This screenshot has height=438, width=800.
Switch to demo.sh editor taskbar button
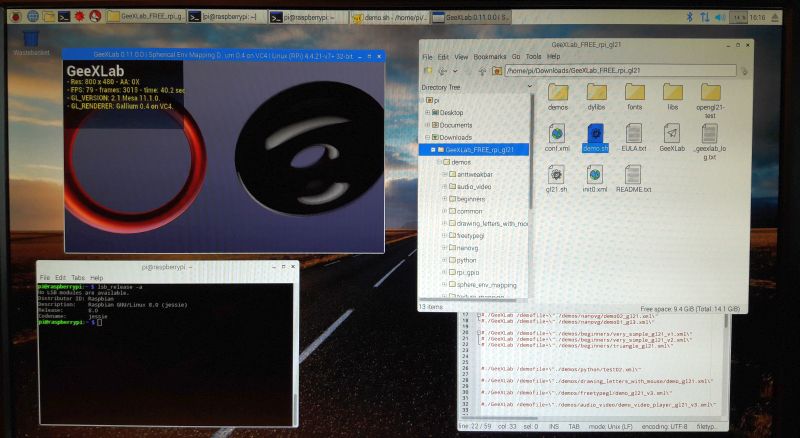click(x=389, y=17)
